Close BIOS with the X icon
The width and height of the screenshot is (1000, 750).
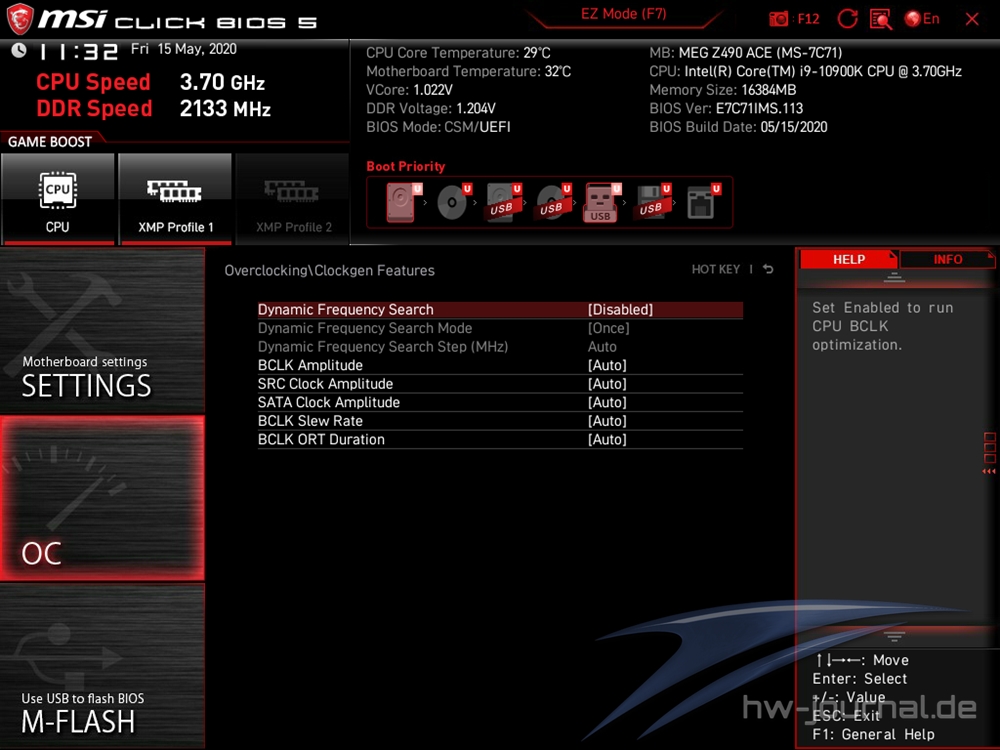click(x=972, y=19)
